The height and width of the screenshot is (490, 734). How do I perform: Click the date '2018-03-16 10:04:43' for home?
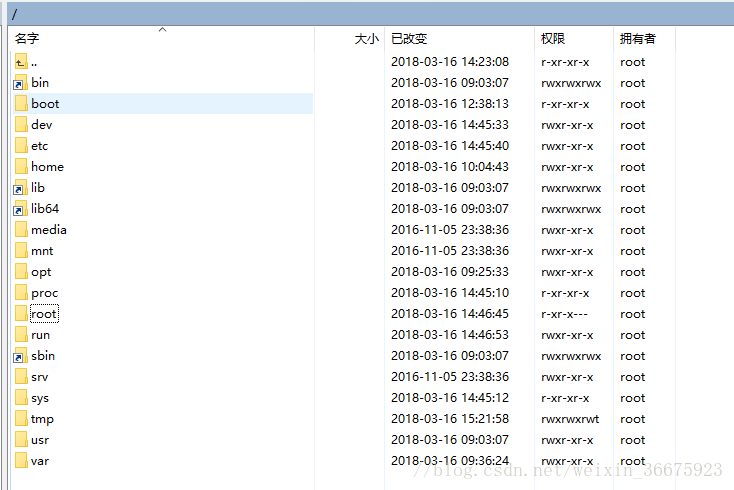(x=450, y=167)
